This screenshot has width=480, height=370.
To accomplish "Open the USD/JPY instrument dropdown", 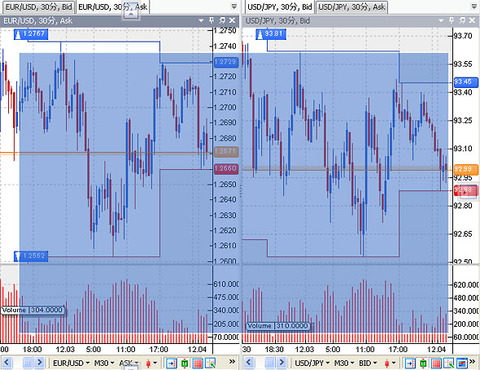I will (312, 363).
